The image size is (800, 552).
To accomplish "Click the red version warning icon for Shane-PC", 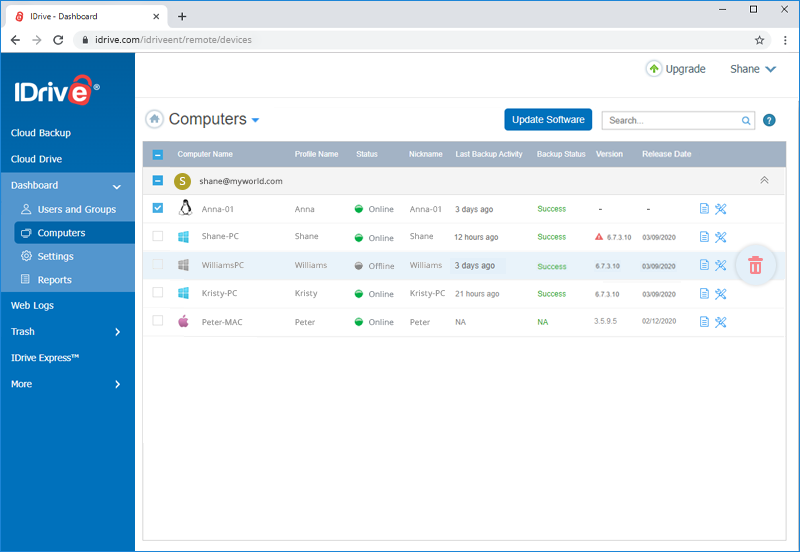I will click(599, 237).
